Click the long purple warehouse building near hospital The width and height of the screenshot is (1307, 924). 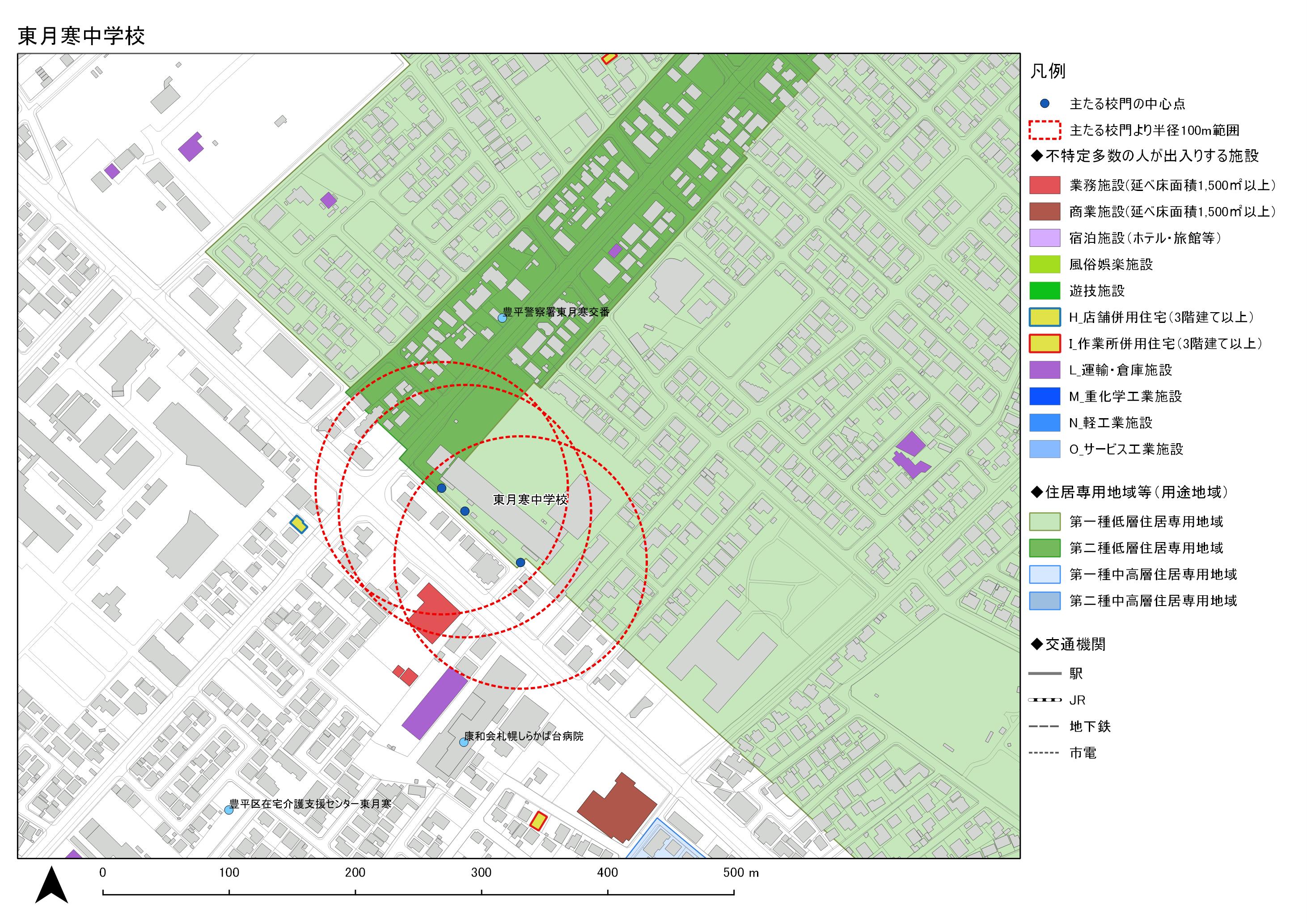pos(434,704)
